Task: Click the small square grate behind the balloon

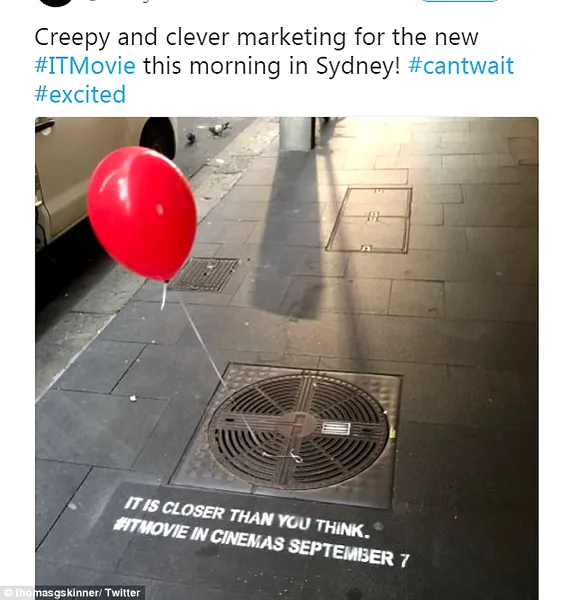Action: click(x=204, y=275)
